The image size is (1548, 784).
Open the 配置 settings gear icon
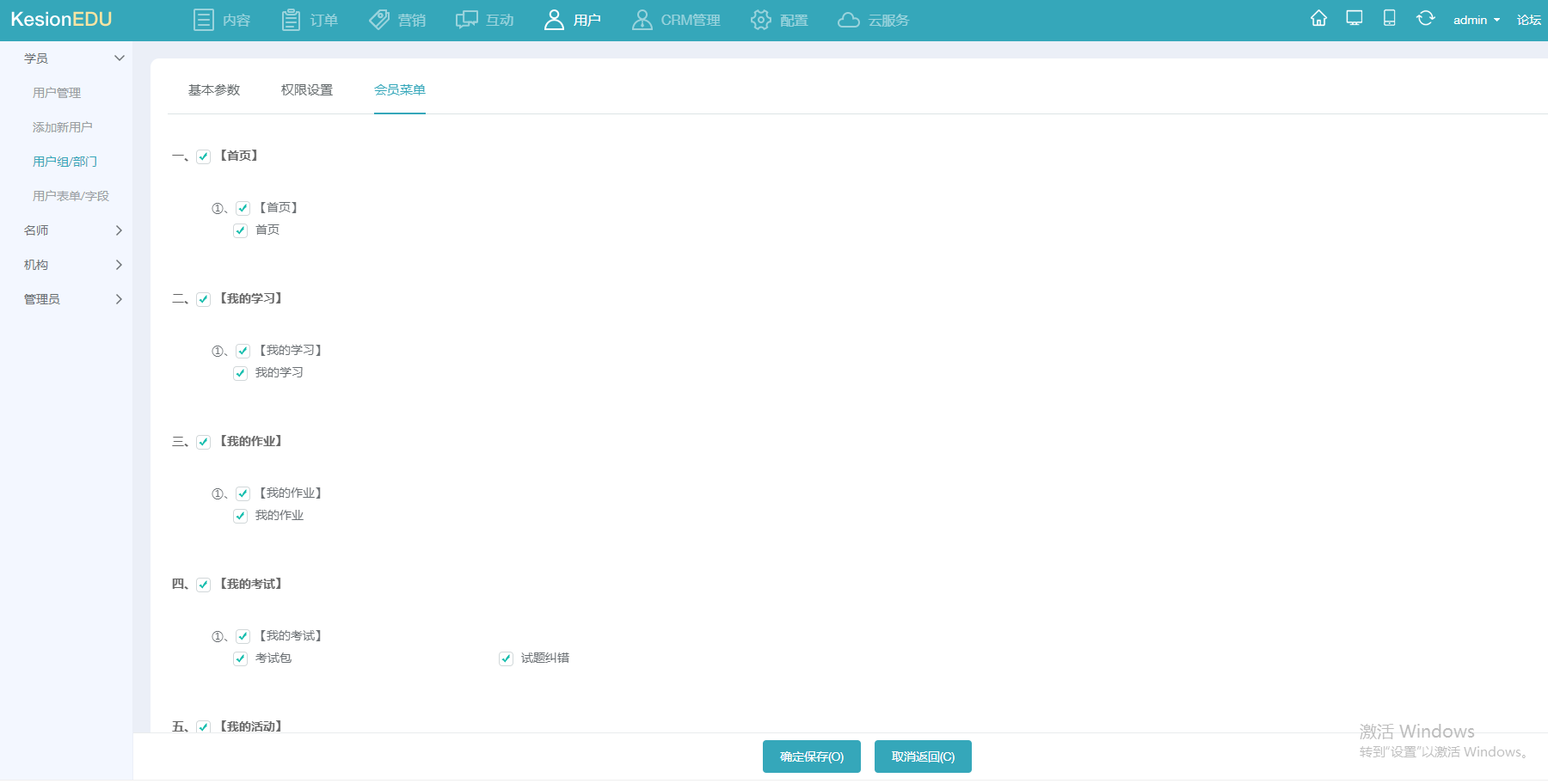[x=760, y=20]
